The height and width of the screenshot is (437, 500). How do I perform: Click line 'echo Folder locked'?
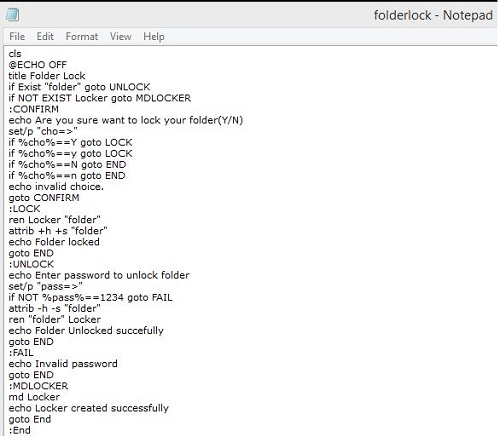(x=54, y=242)
